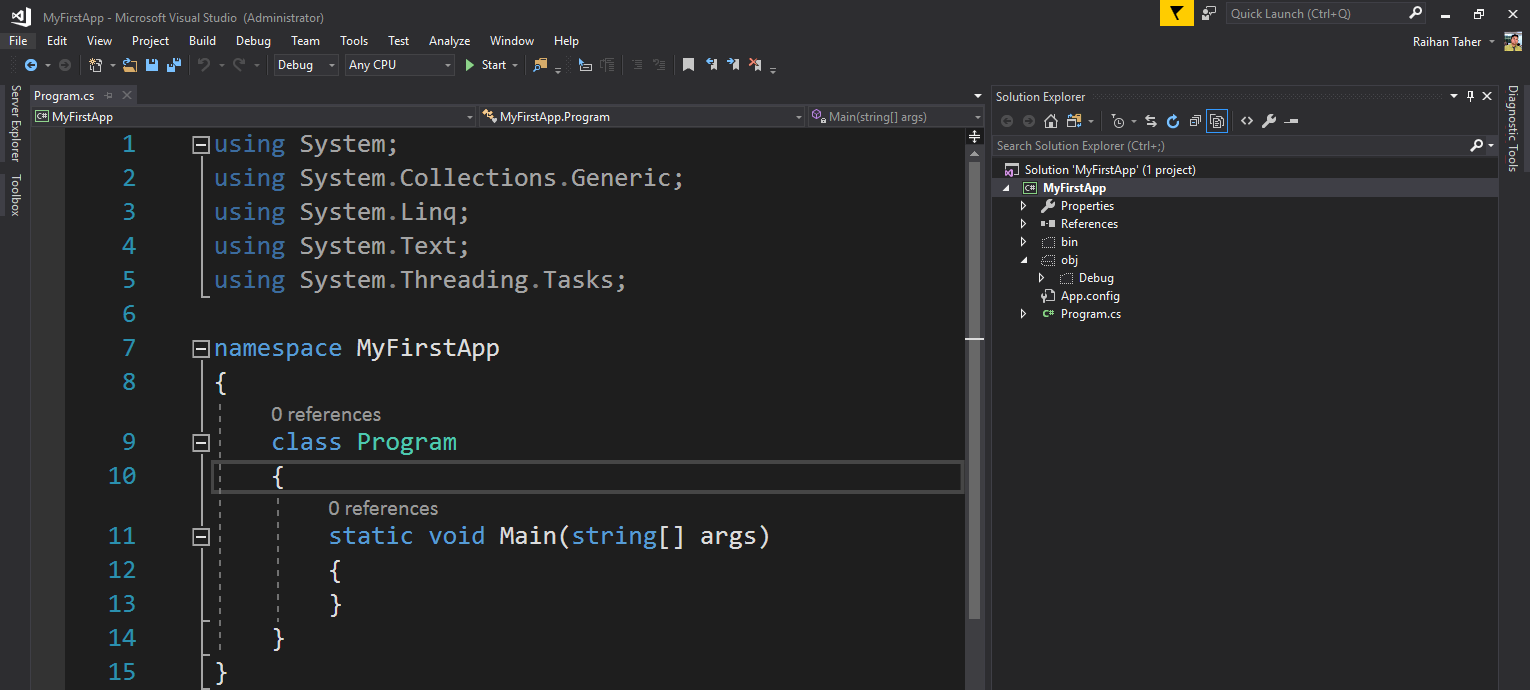This screenshot has width=1530, height=690.
Task: Collapse the obj folder node
Action: coord(1023,260)
